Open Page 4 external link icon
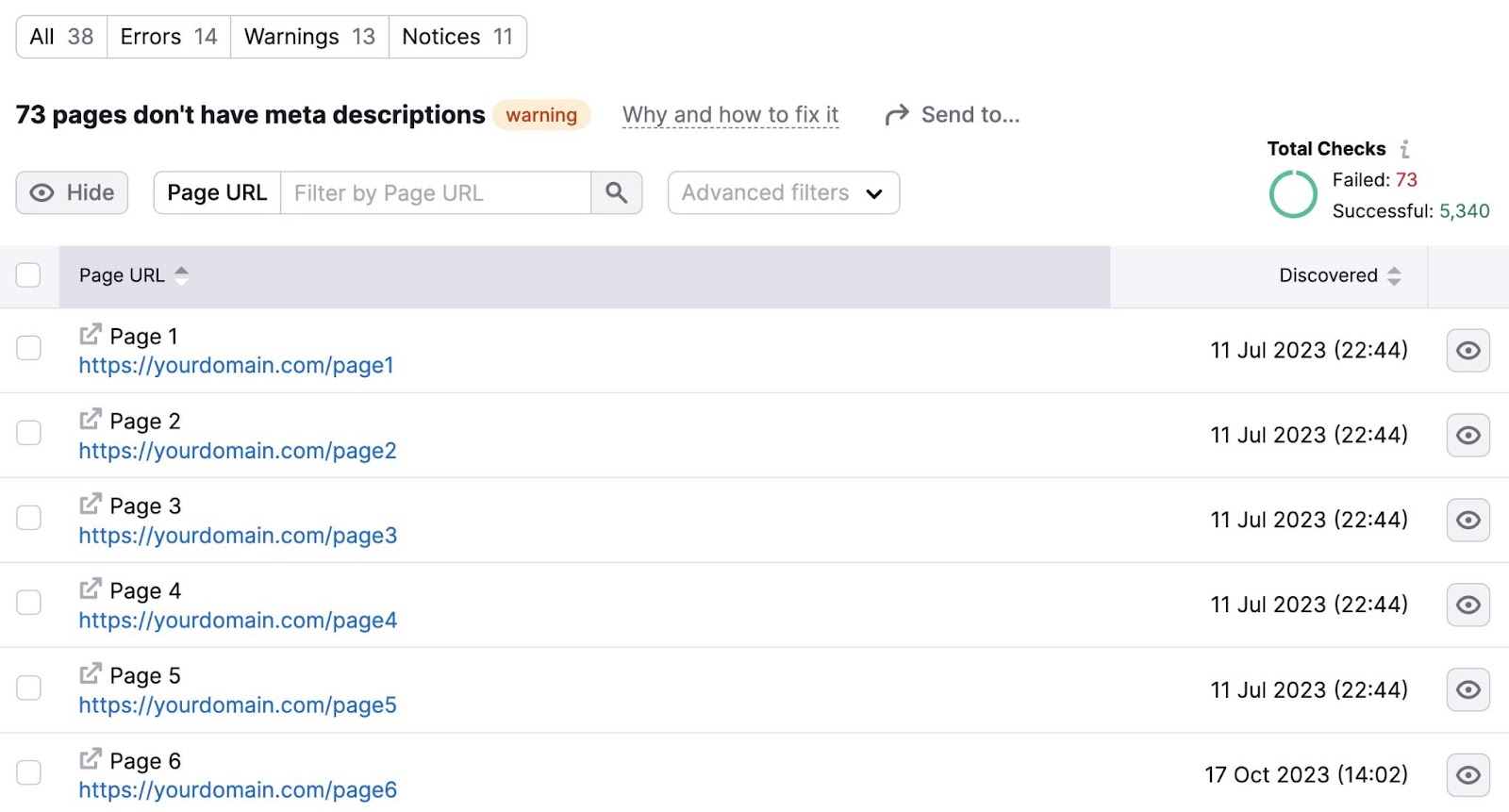 click(91, 589)
